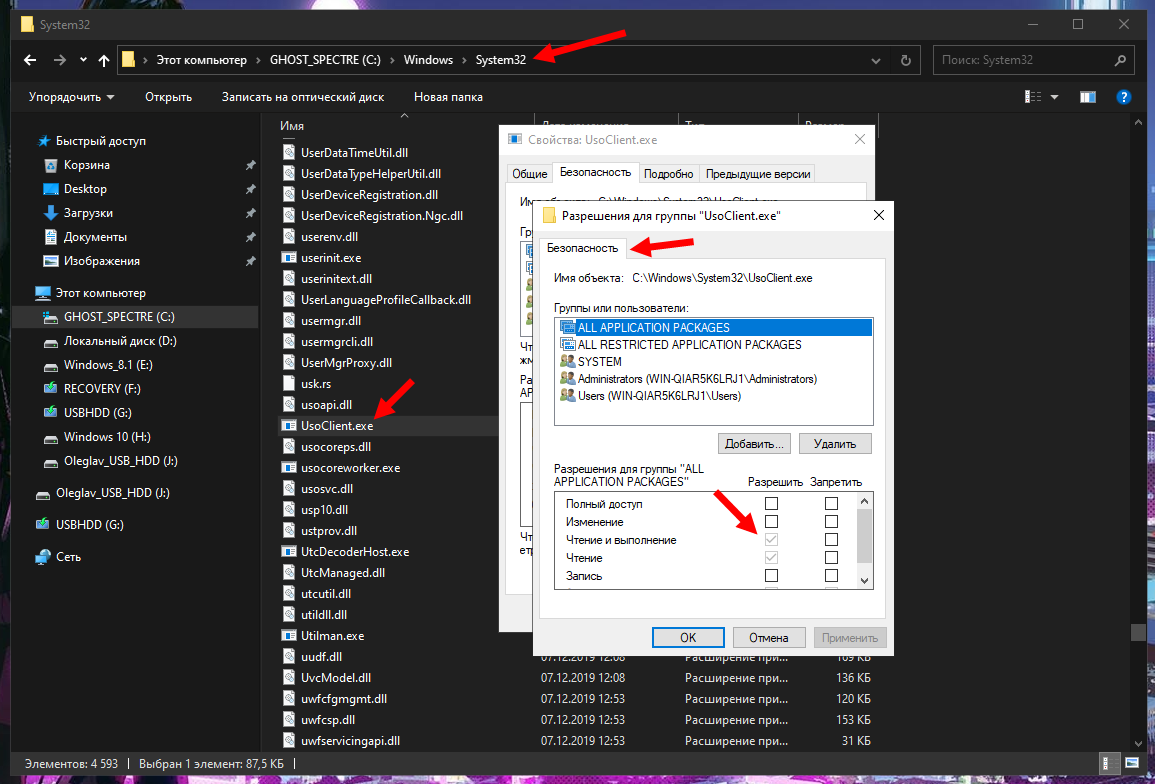Select the Загрузки downloads folder icon
Image resolution: width=1155 pixels, height=784 pixels.
click(51, 213)
